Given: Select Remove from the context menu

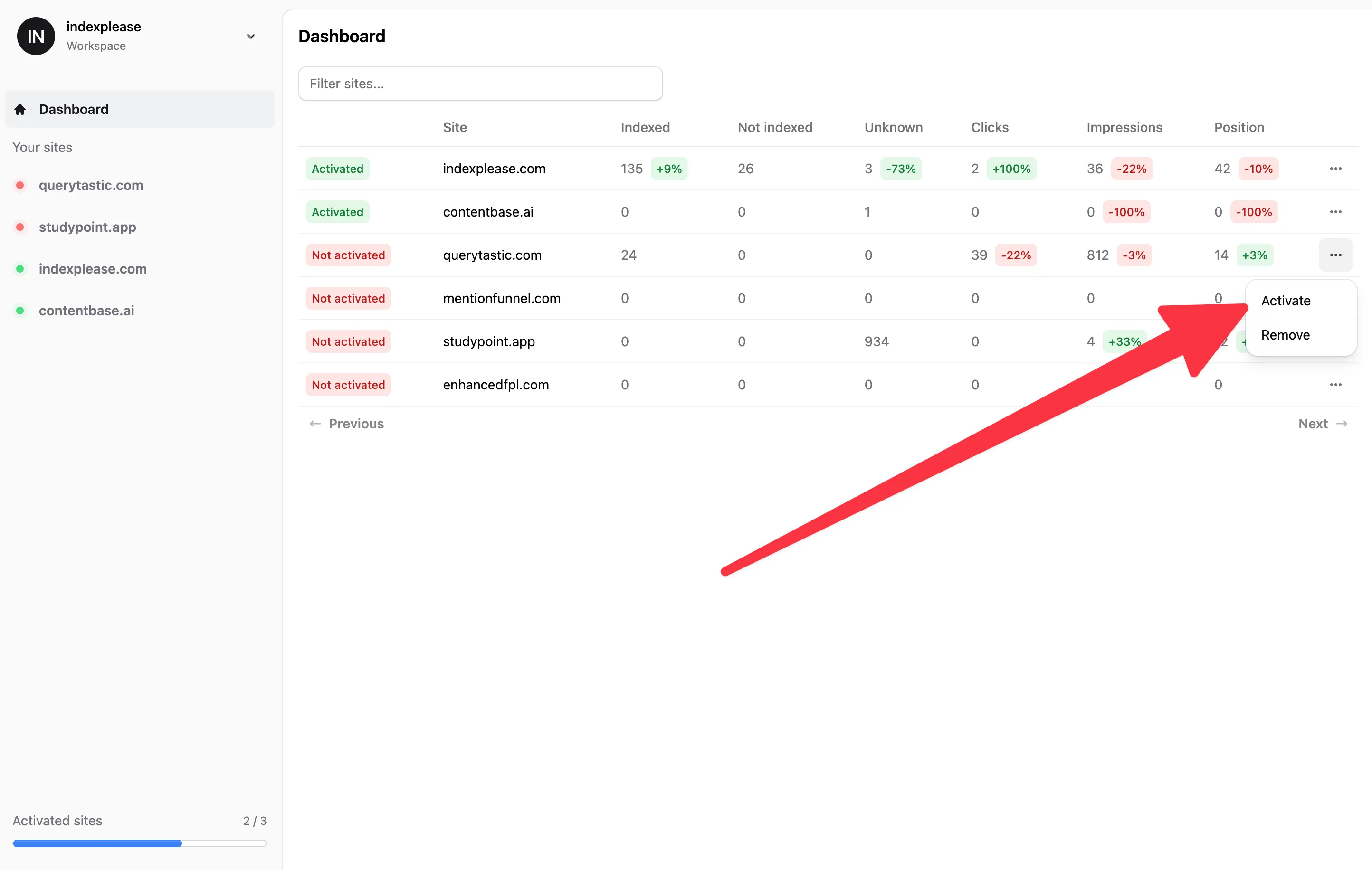Looking at the screenshot, I should (x=1284, y=335).
